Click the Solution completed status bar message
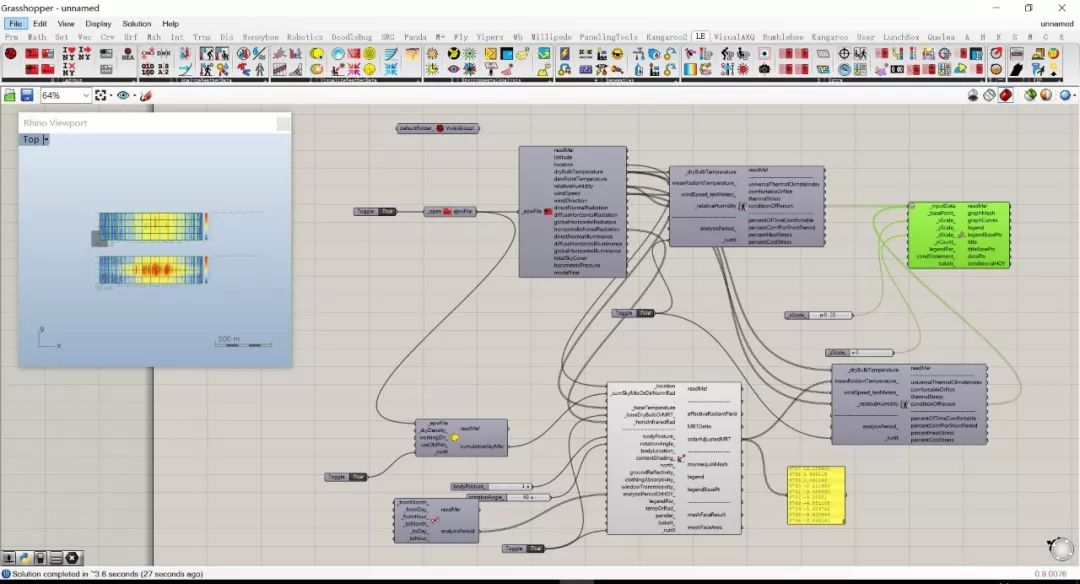 107,574
